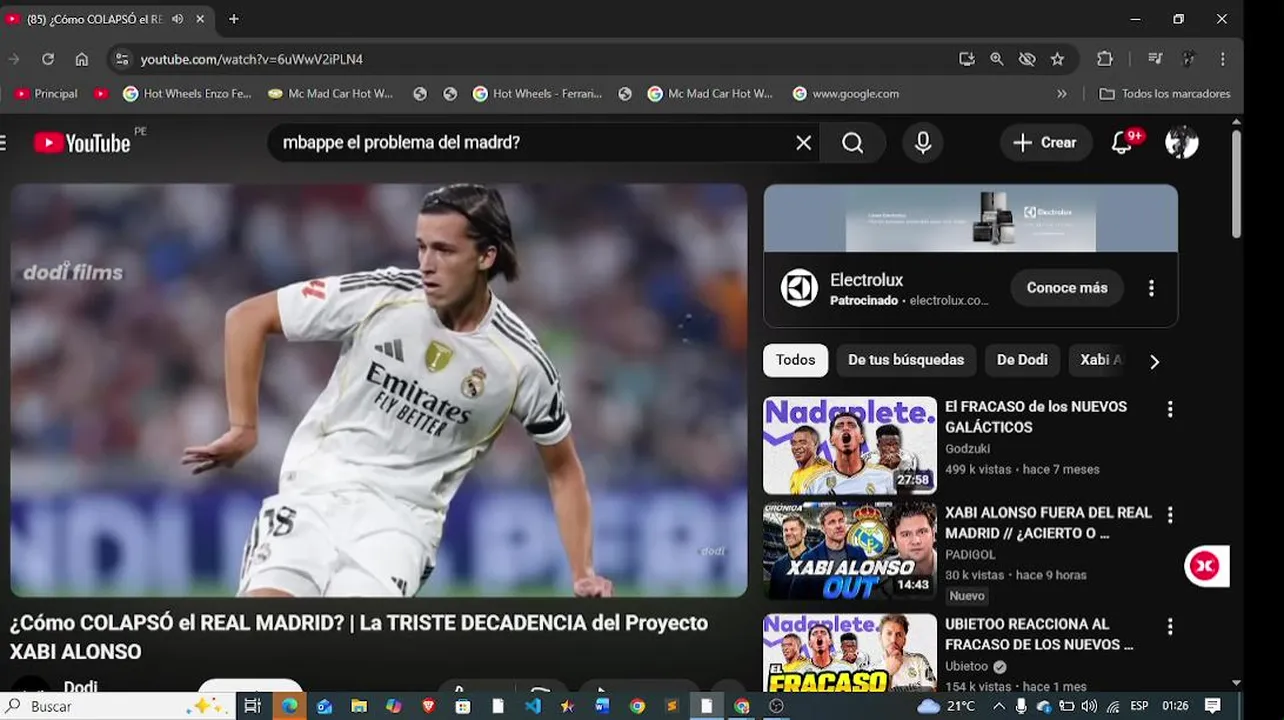Open the Hot Wheels Enzo Fe... bookmark
The image size is (1284, 720).
point(187,94)
